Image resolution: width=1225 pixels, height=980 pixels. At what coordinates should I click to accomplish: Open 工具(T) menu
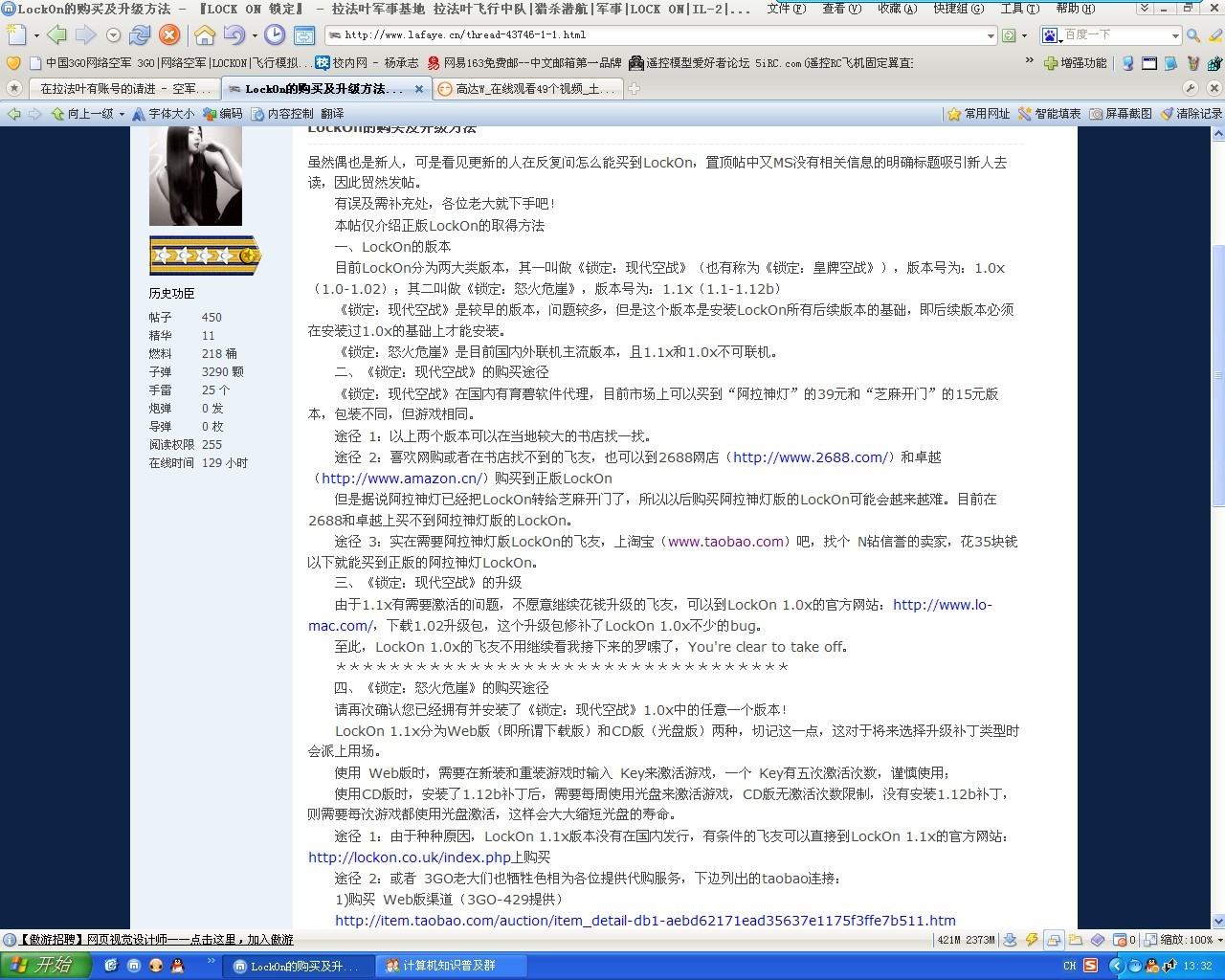pos(1020,9)
